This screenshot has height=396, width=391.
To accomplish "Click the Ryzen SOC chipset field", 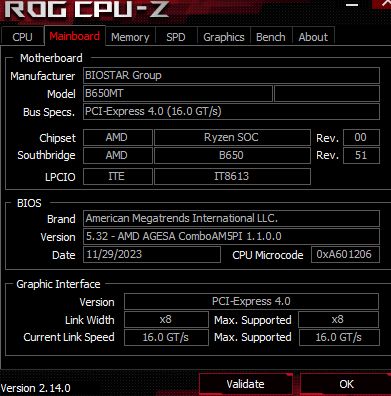I will [232, 137].
